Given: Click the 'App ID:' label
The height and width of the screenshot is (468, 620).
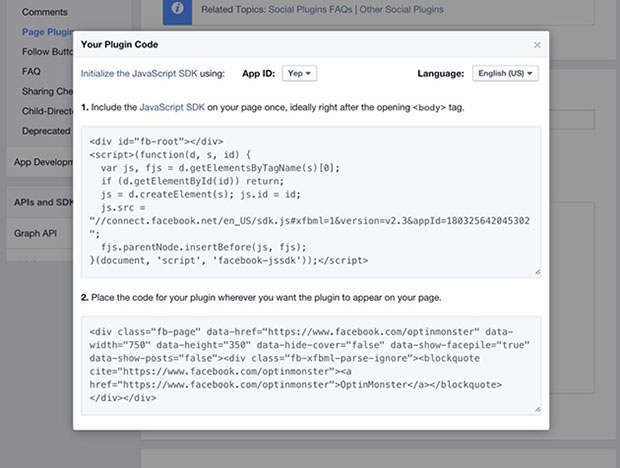Looking at the screenshot, I should point(259,74).
